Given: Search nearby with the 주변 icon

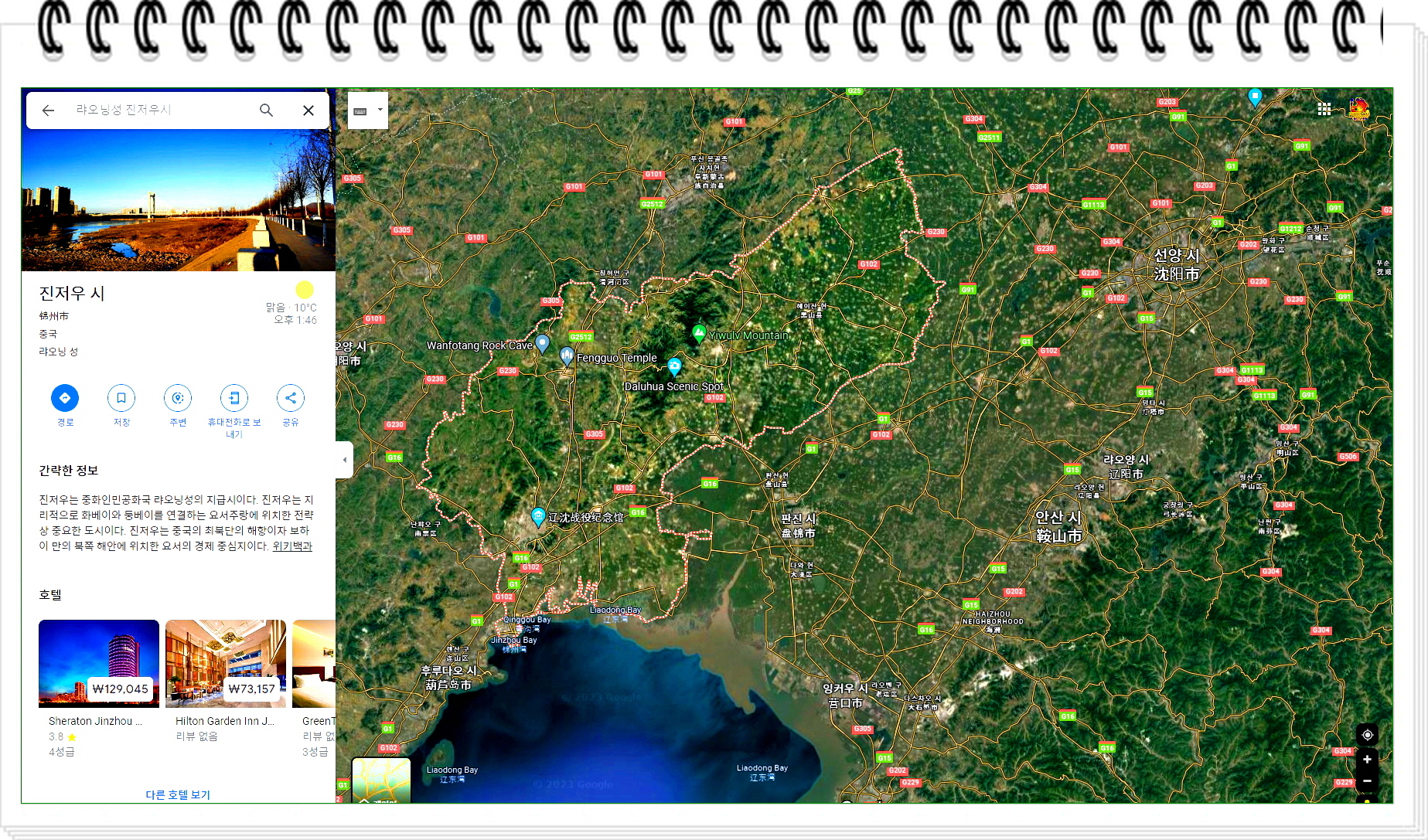Looking at the screenshot, I should (178, 398).
